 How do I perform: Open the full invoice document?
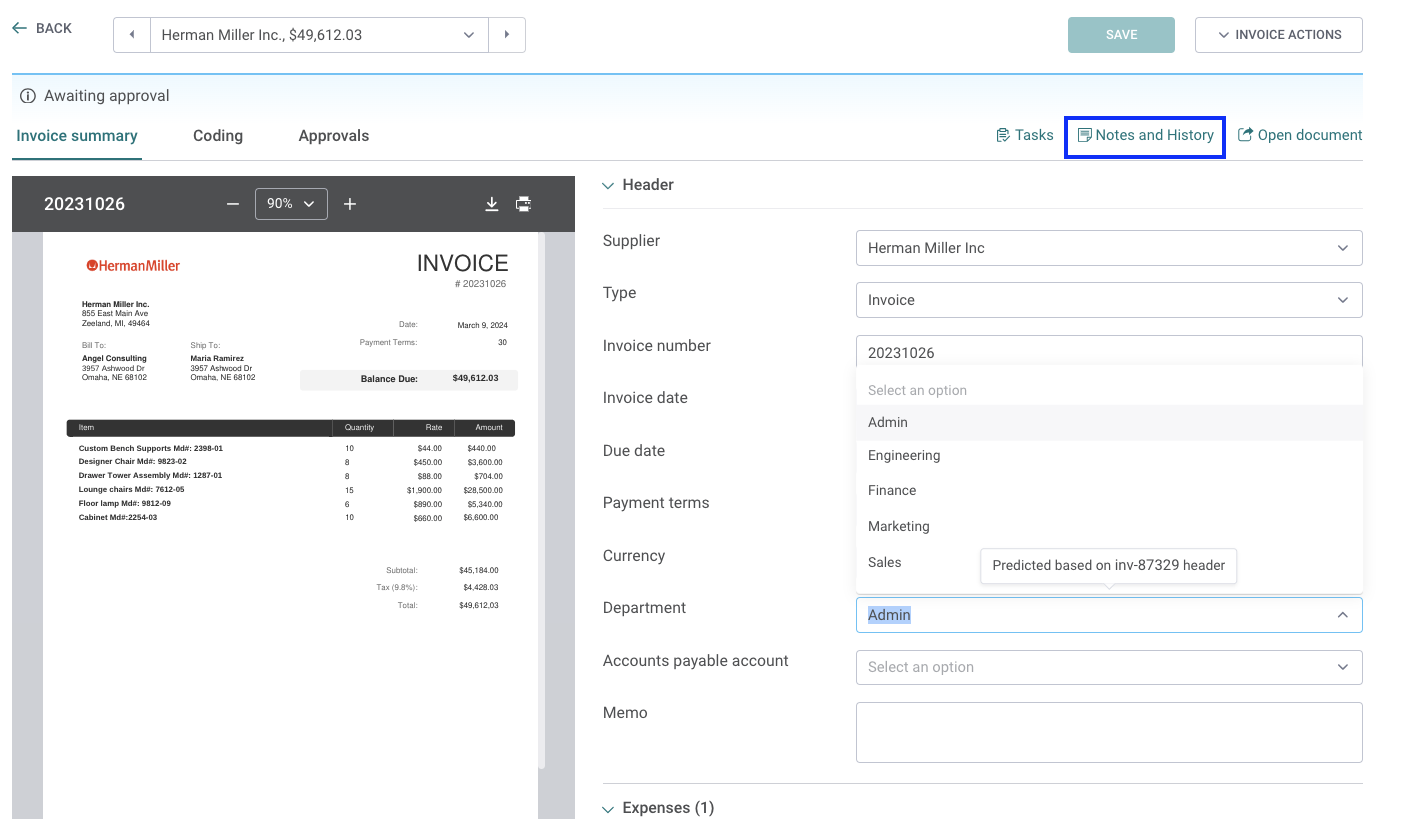click(x=1300, y=134)
